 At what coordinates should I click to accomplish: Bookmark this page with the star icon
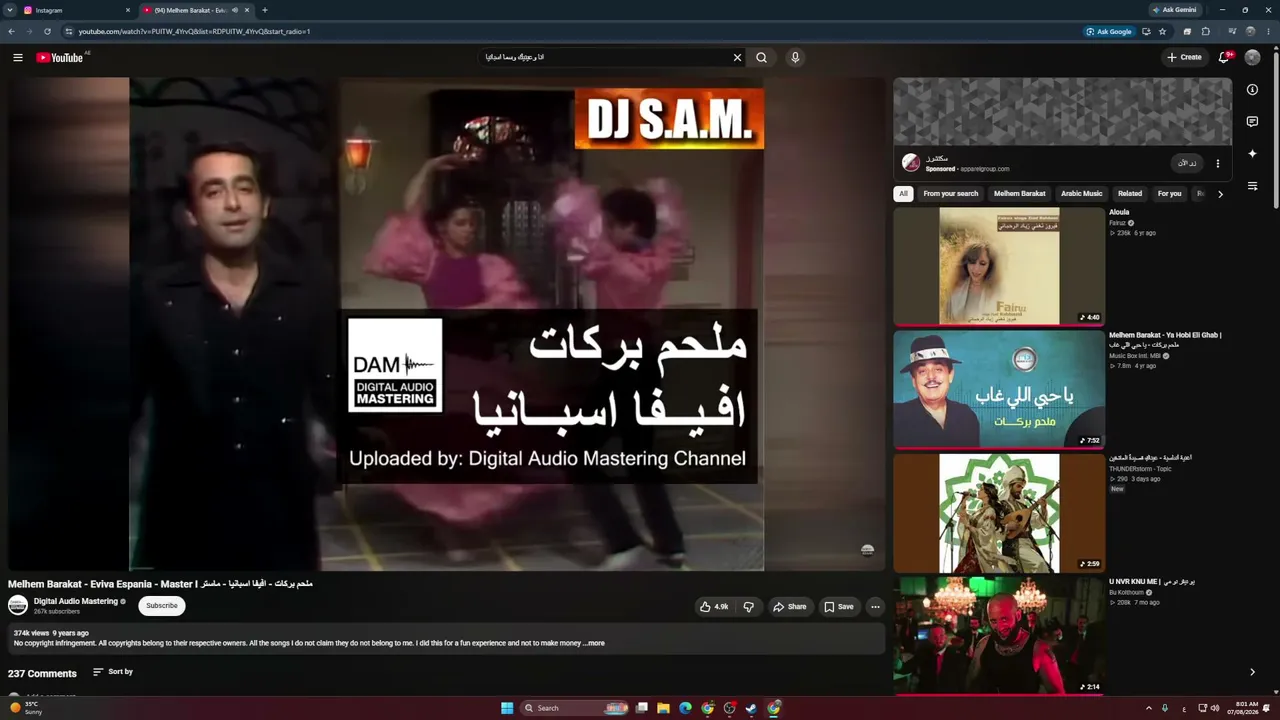click(x=1162, y=31)
